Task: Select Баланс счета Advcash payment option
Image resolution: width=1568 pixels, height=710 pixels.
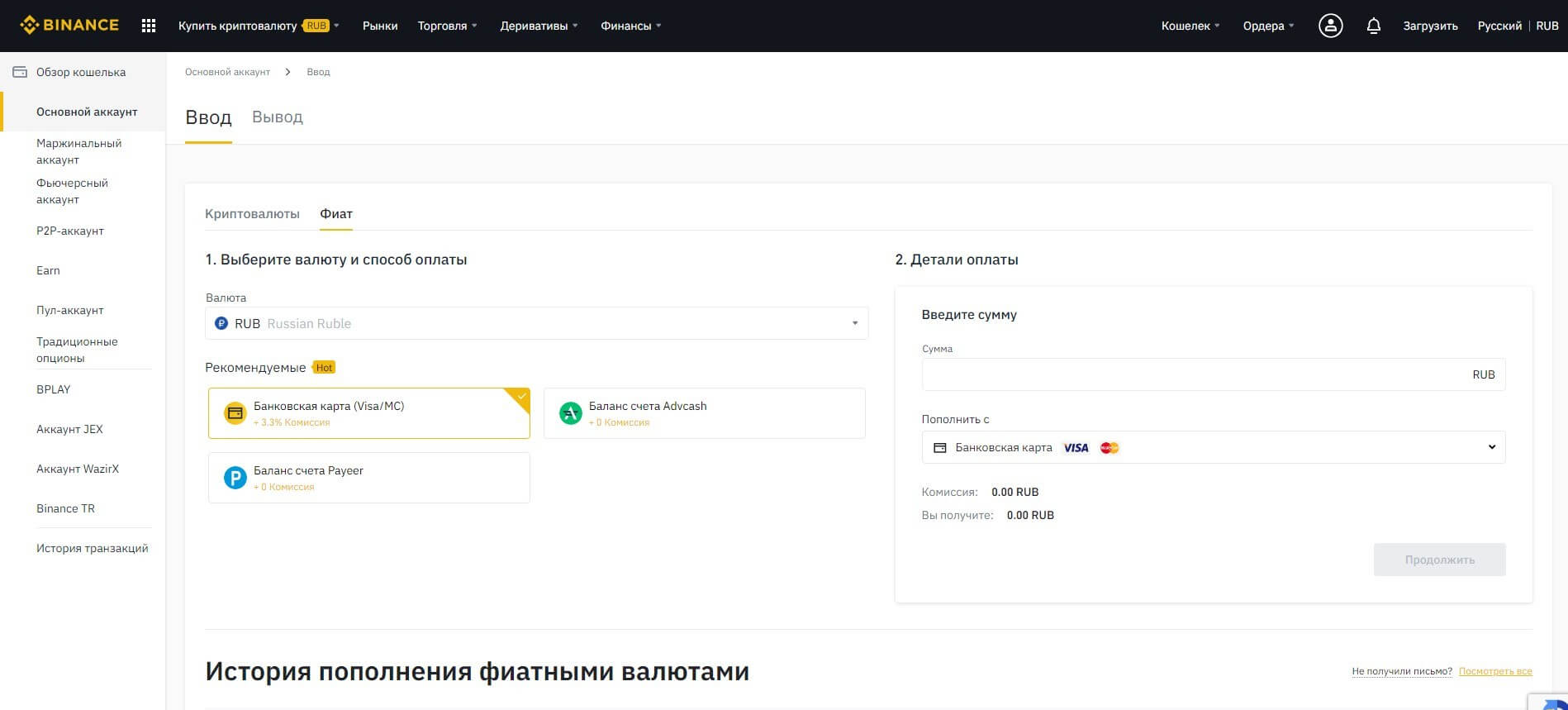Action: (704, 413)
